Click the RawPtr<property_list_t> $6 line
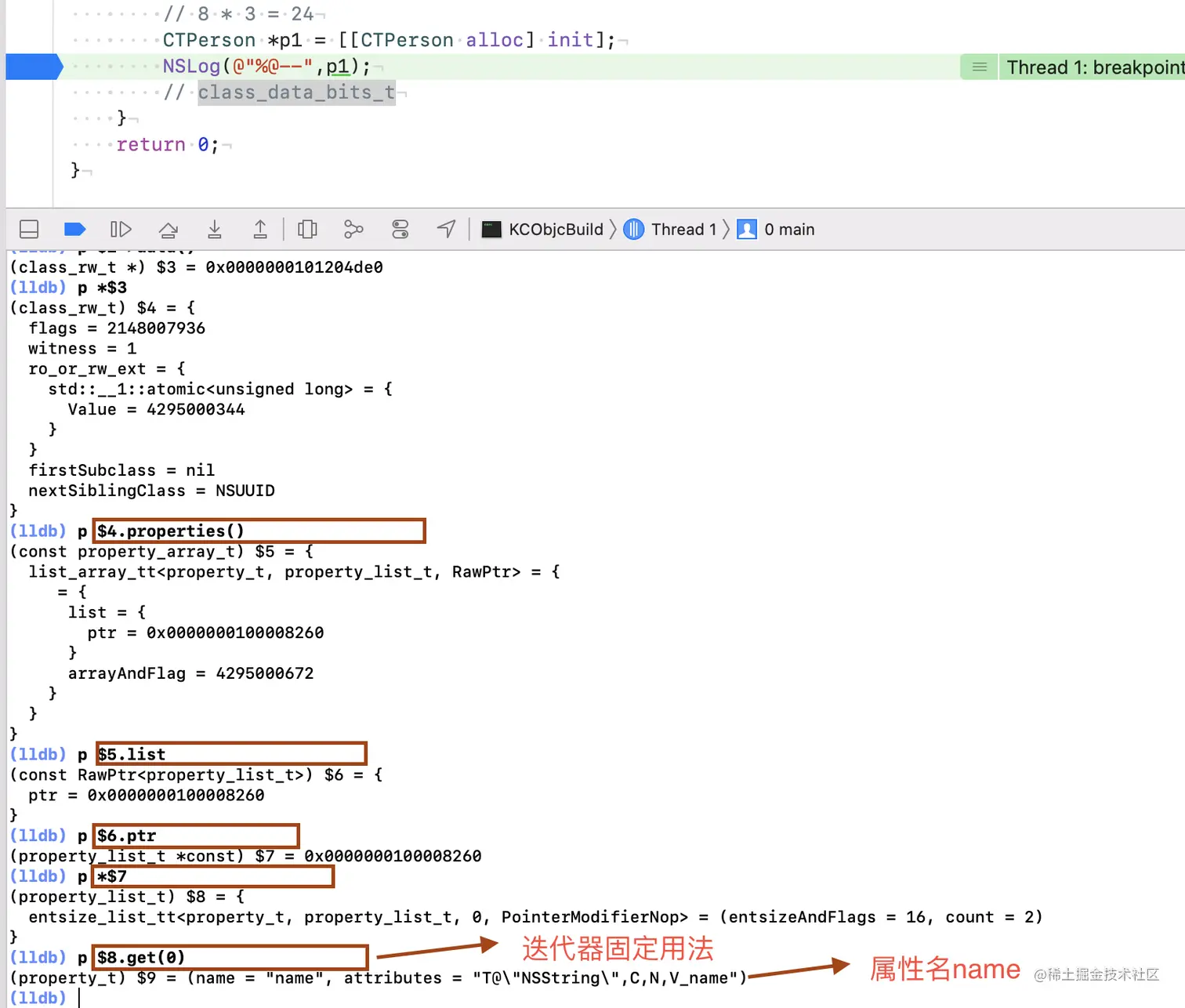 (196, 774)
